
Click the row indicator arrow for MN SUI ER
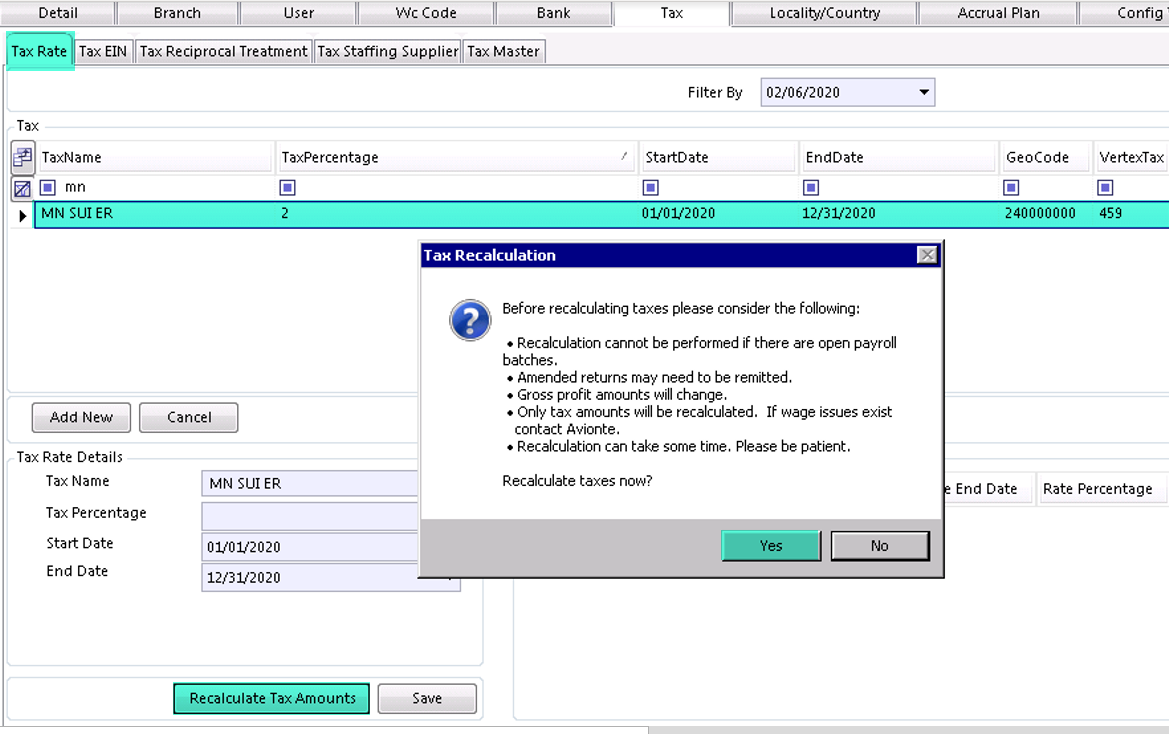pyautogui.click(x=22, y=215)
